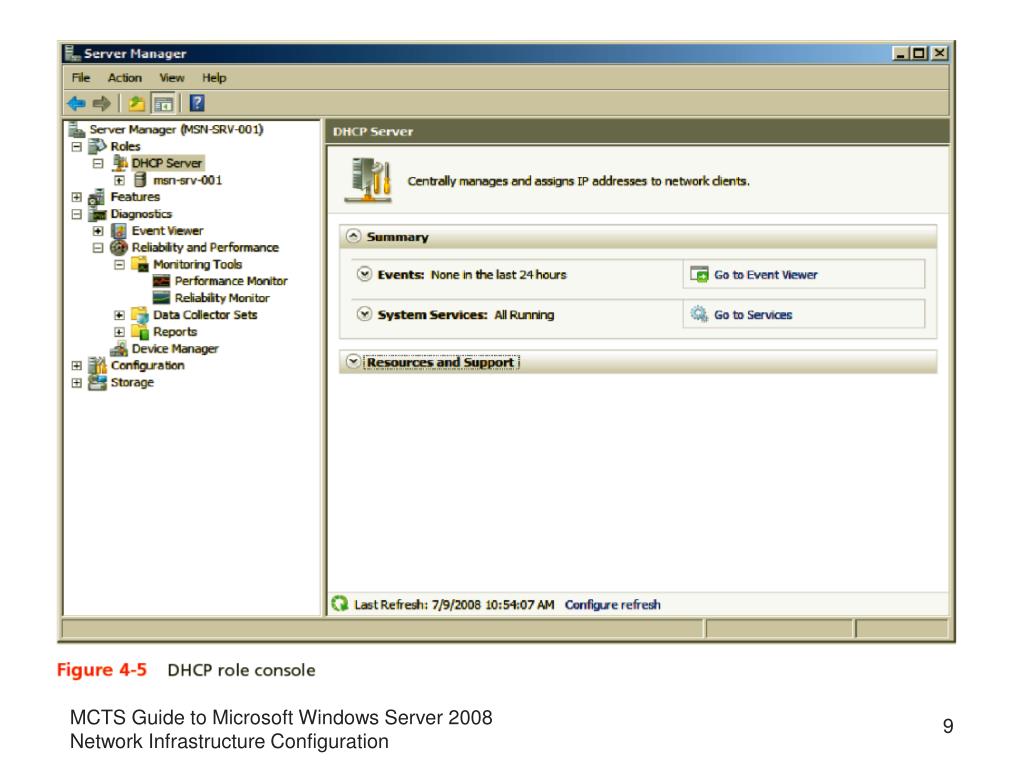This screenshot has height=768, width=1024.
Task: Expand the System Services row chevron
Action: click(x=364, y=314)
